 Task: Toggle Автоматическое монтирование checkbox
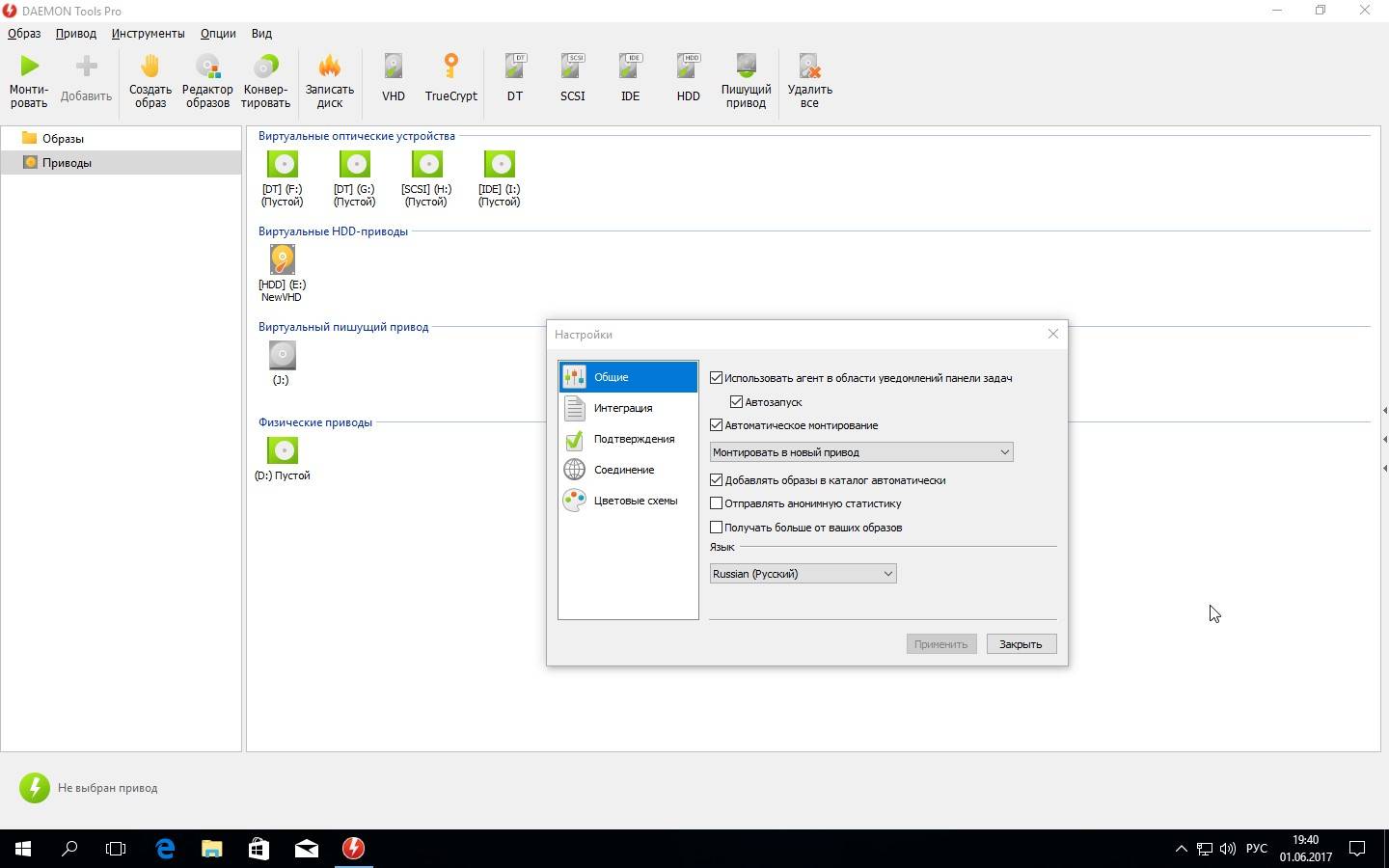pyautogui.click(x=716, y=425)
